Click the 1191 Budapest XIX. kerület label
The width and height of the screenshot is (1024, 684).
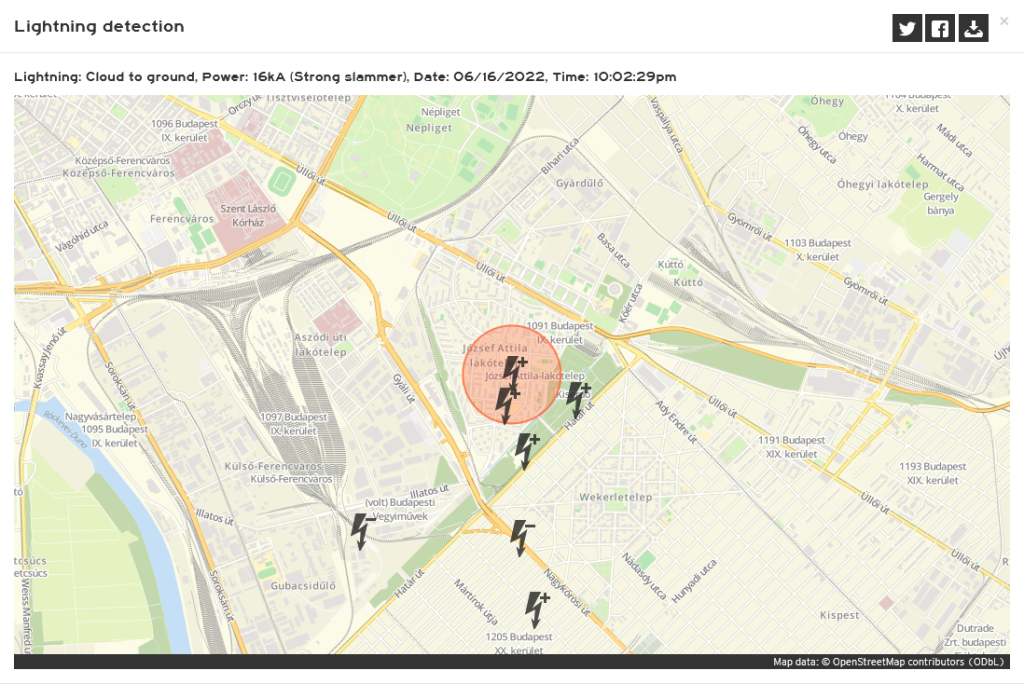click(x=790, y=446)
